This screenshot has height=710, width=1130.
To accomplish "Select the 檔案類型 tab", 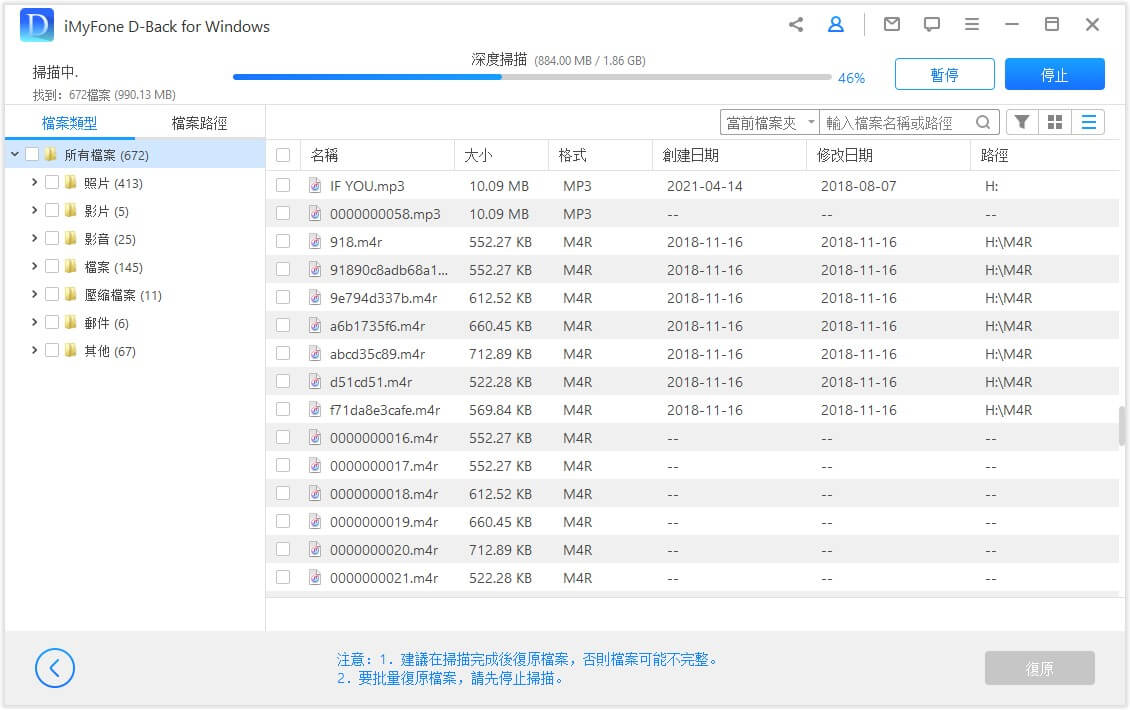I will (x=70, y=123).
